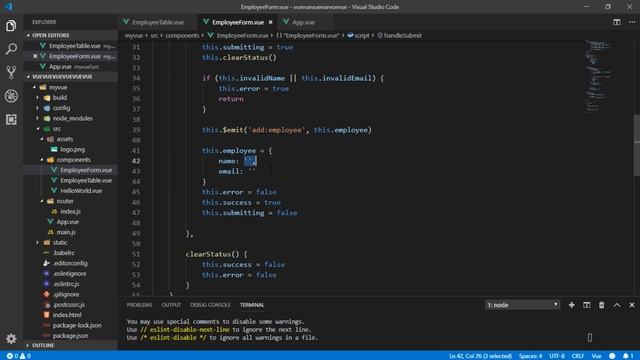Split the editor to the right
The height and width of the screenshot is (360, 640).
[617, 22]
